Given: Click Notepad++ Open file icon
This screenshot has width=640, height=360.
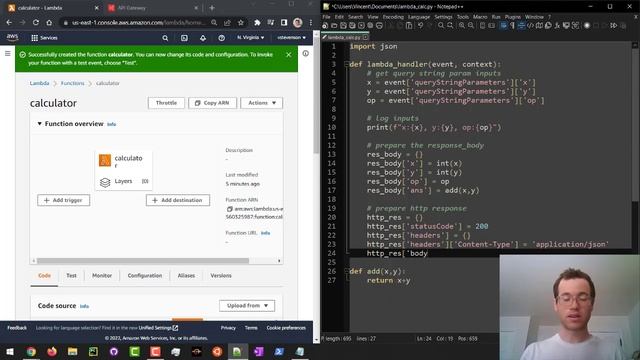Looking at the screenshot, I should (334, 25).
